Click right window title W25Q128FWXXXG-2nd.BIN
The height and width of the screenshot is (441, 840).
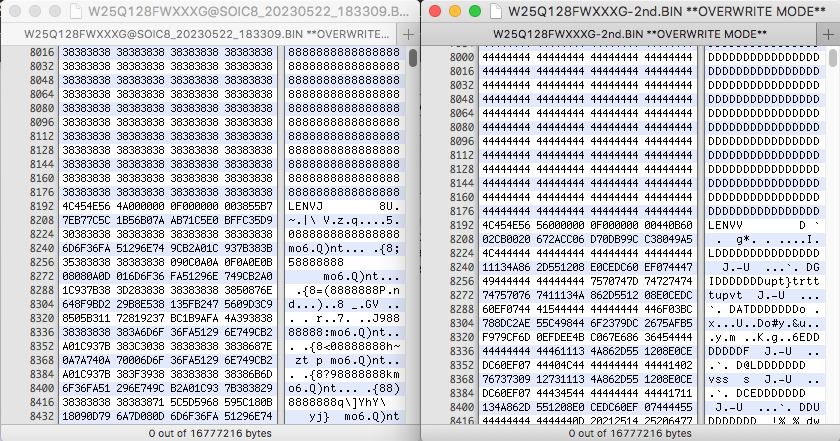click(666, 11)
